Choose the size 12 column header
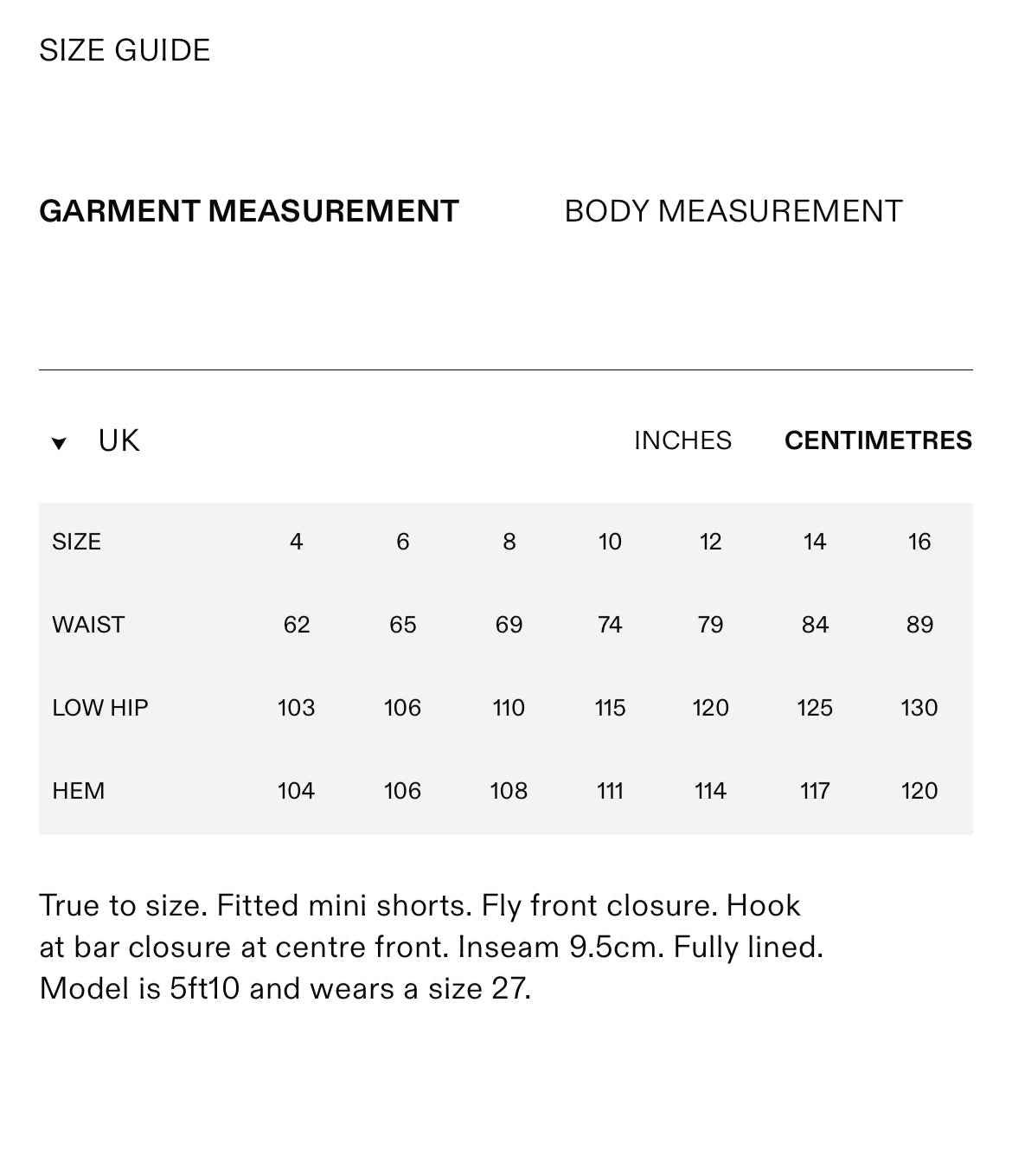Screen dimensions: 1012x1176 [x=710, y=542]
